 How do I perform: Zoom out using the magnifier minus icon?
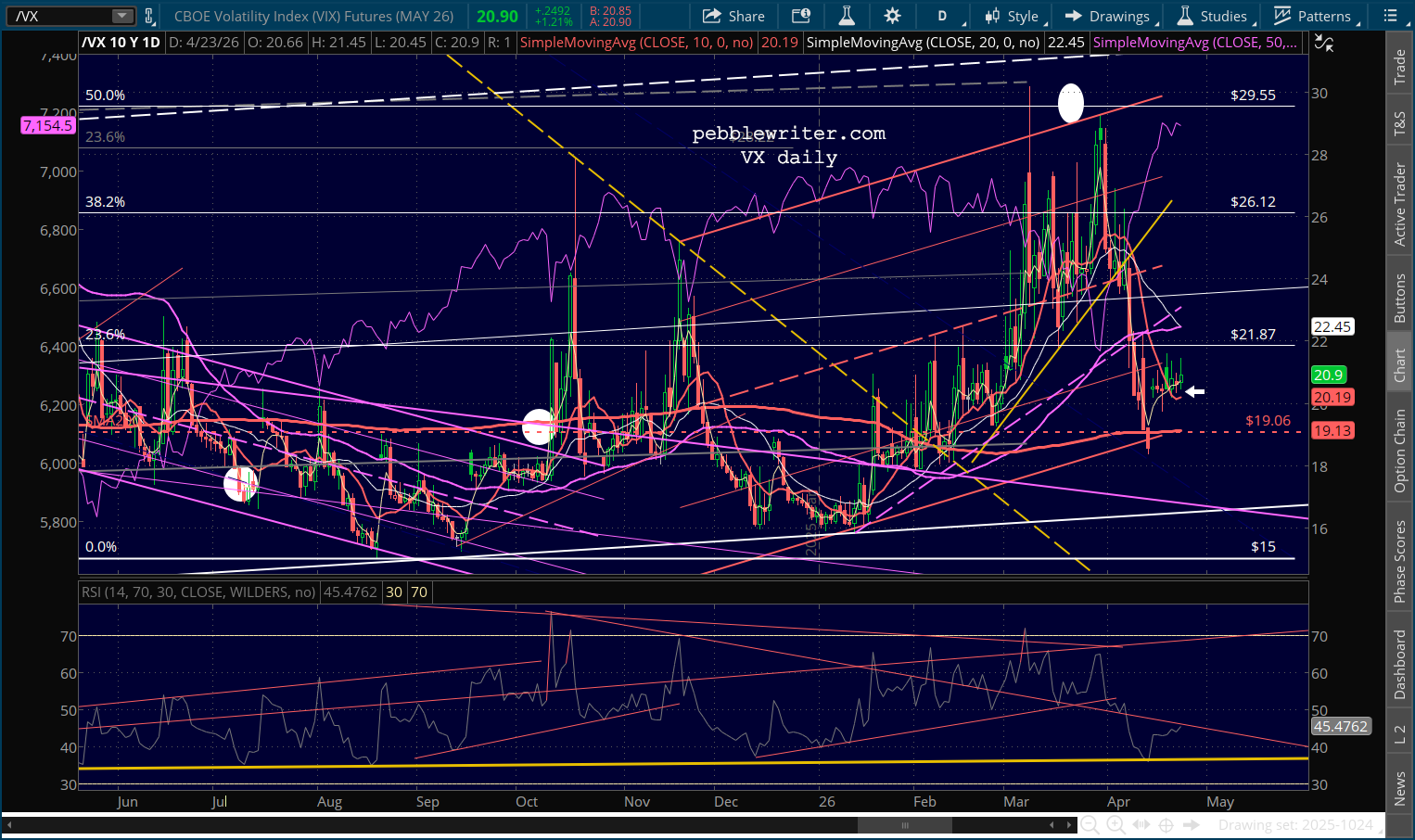[1090, 825]
